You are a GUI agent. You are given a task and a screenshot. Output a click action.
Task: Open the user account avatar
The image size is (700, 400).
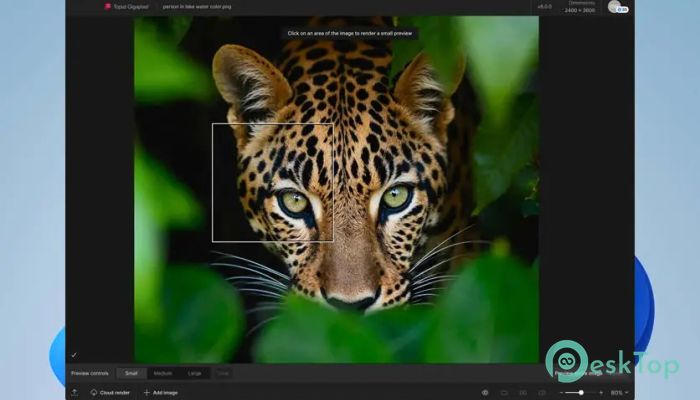pos(614,6)
